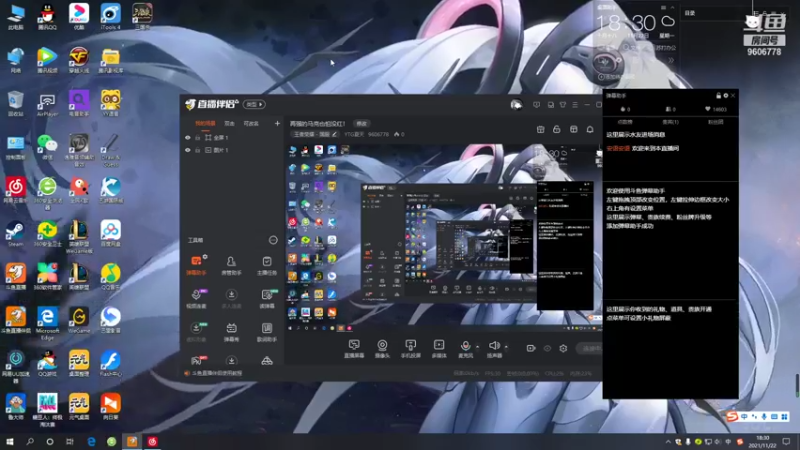Open the iTools 4 desktop icon
Screen dimensions: 800x450
[x=110, y=16]
